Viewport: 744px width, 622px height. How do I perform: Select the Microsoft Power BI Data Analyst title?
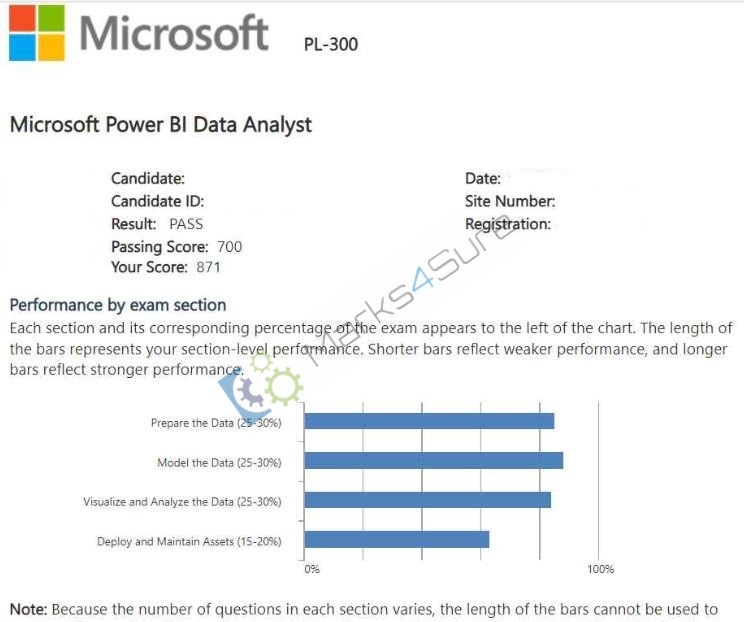point(161,125)
